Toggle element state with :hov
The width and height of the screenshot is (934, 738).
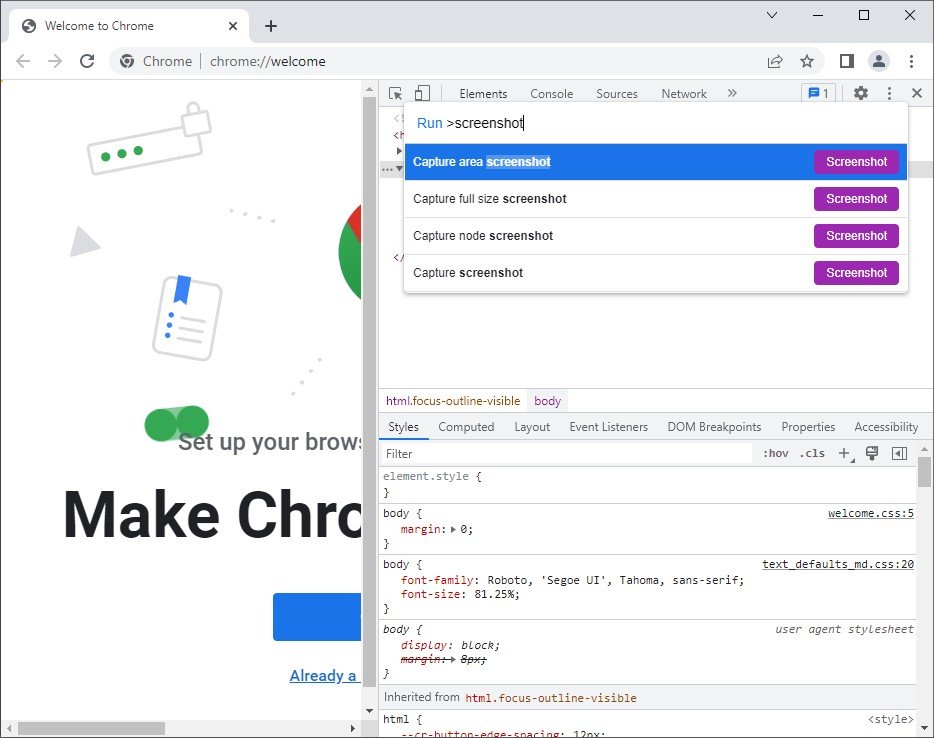click(x=776, y=453)
